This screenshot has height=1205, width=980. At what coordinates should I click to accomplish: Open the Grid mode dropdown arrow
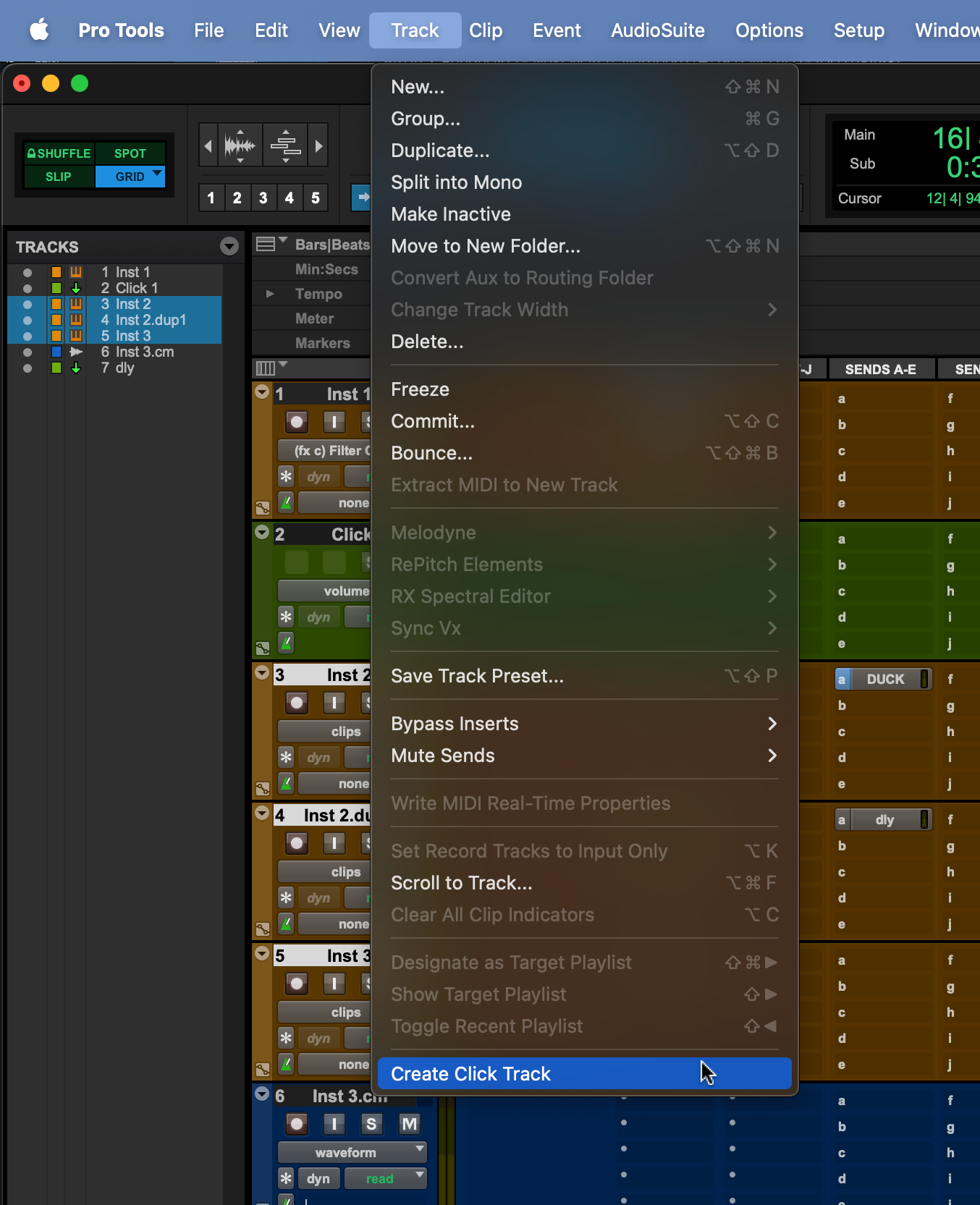[157, 174]
